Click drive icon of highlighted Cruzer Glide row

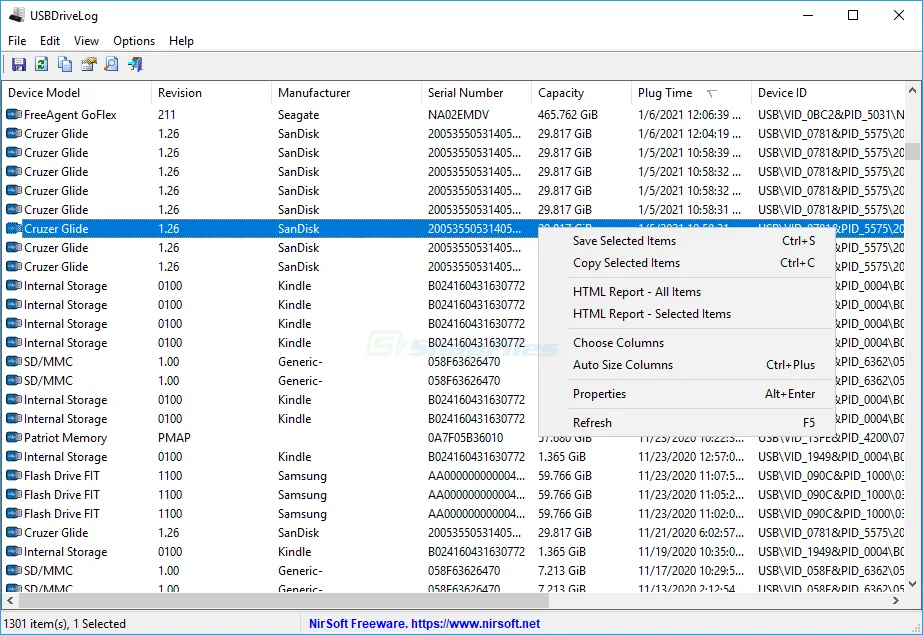[14, 228]
